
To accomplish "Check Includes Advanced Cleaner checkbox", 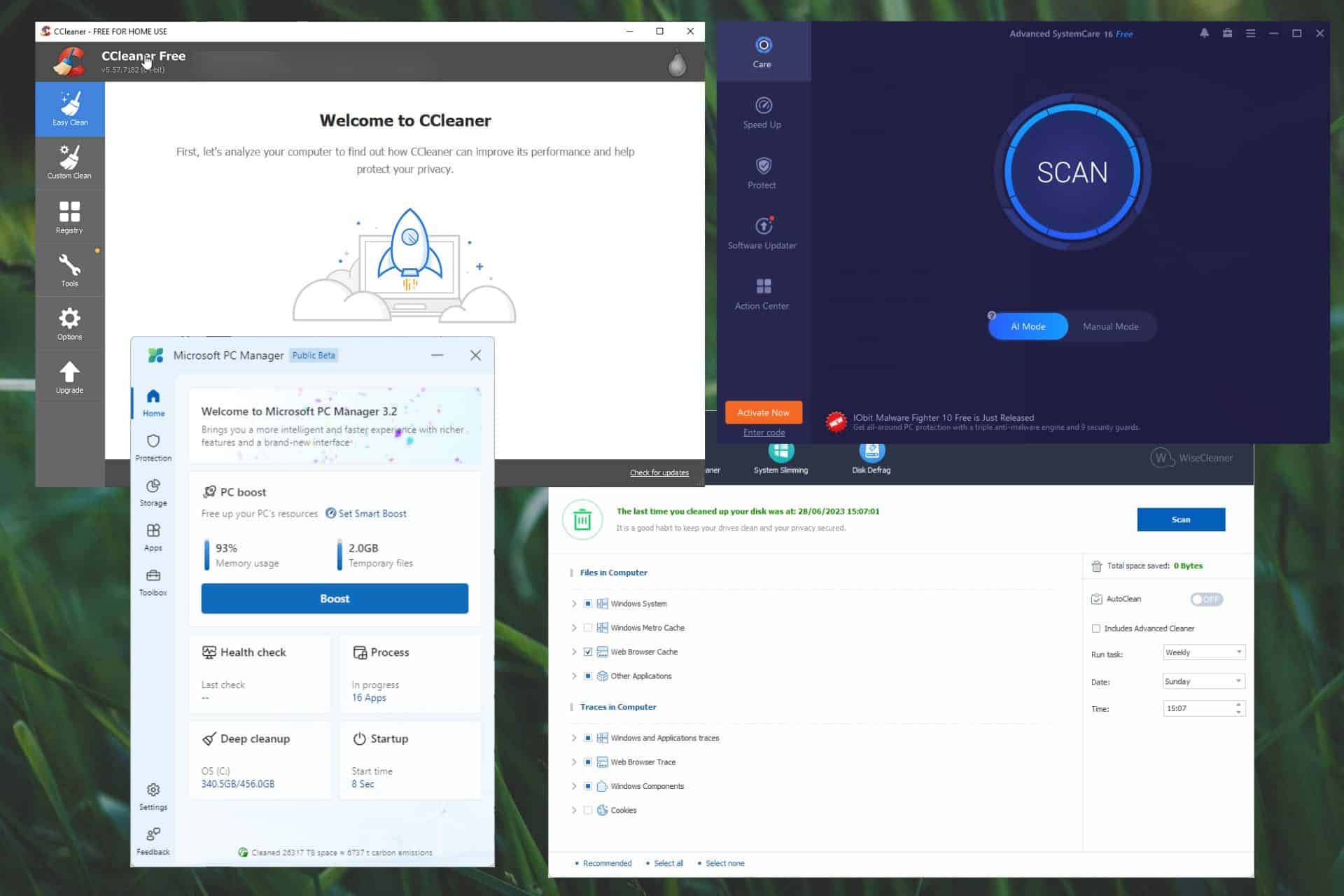I will [x=1096, y=629].
